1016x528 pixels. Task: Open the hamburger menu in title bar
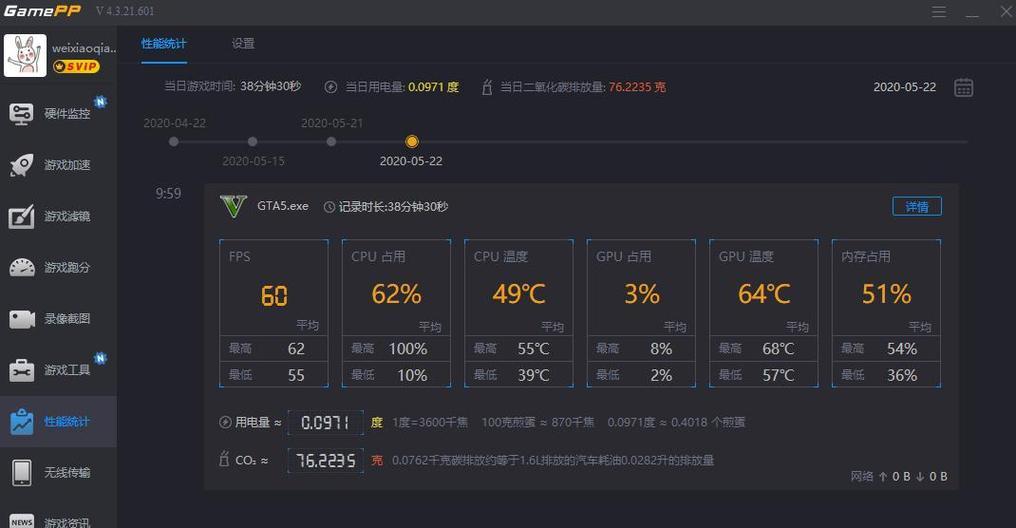point(939,12)
